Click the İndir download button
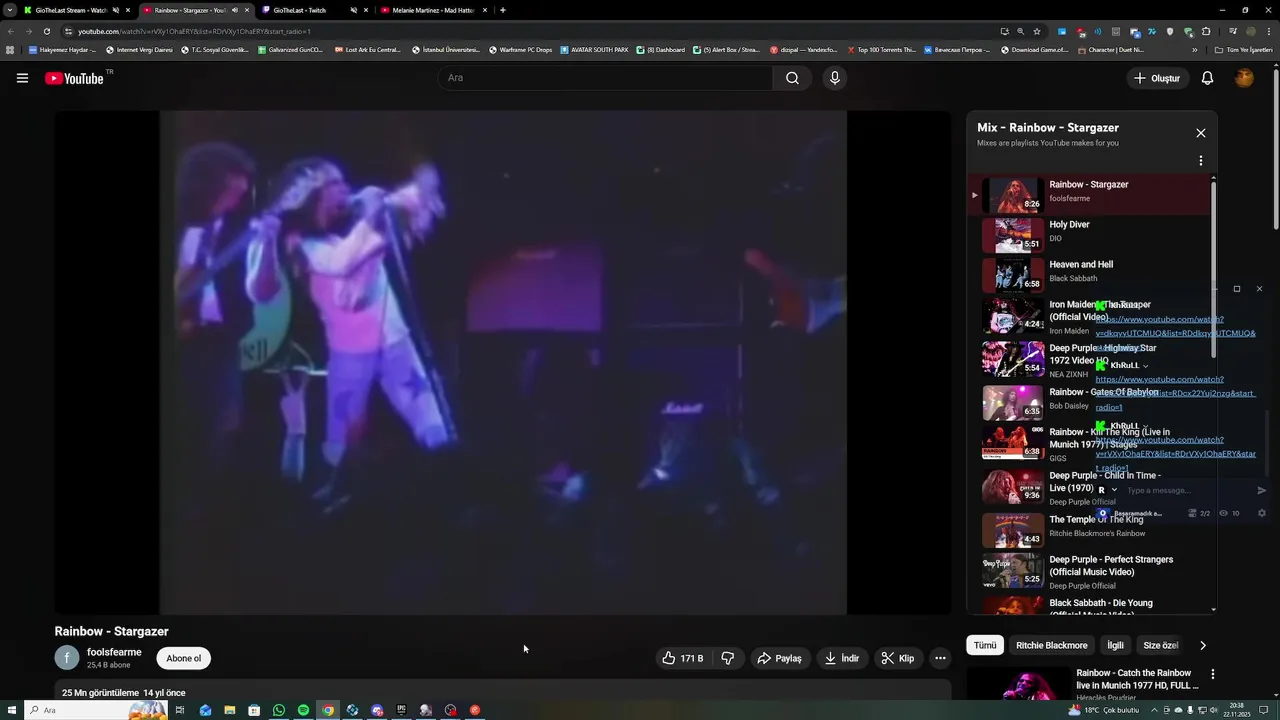1280x720 pixels. pos(841,658)
